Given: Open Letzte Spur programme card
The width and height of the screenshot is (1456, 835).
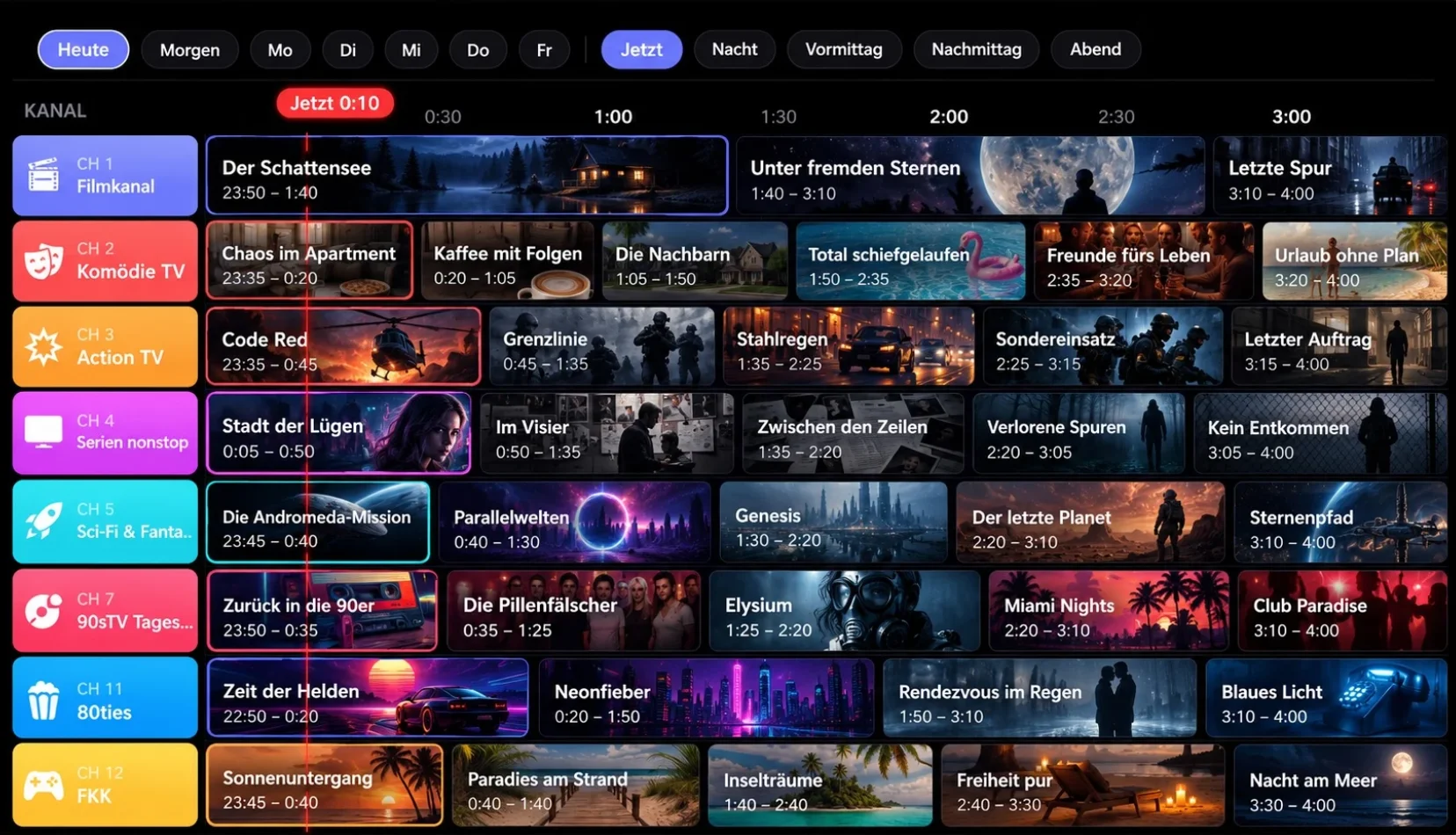Looking at the screenshot, I should tap(1330, 175).
